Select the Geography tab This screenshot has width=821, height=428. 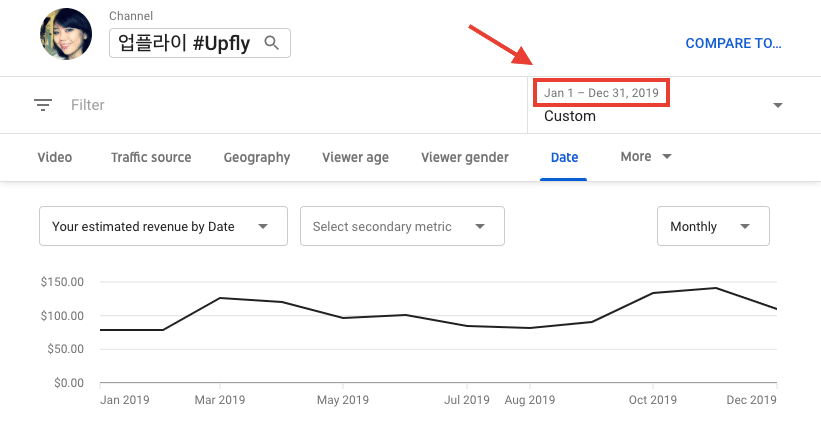[257, 157]
